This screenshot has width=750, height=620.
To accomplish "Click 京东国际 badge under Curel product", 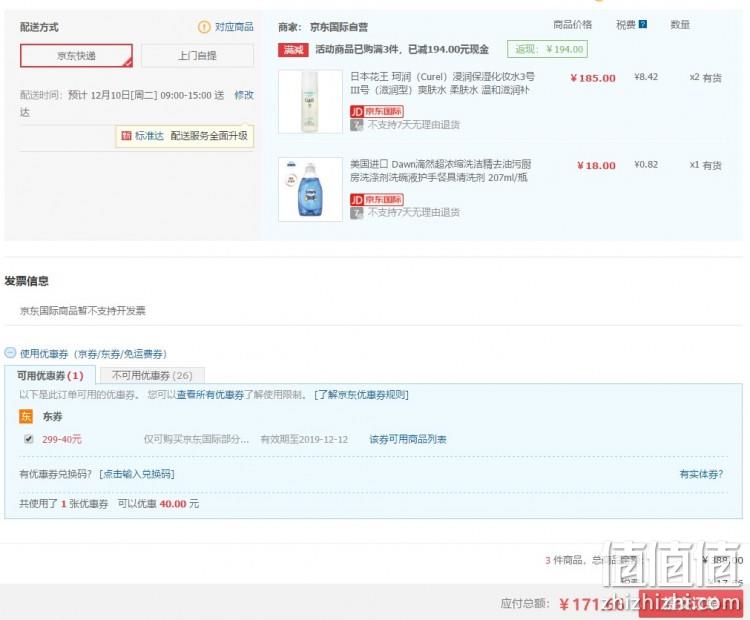I will (x=377, y=111).
